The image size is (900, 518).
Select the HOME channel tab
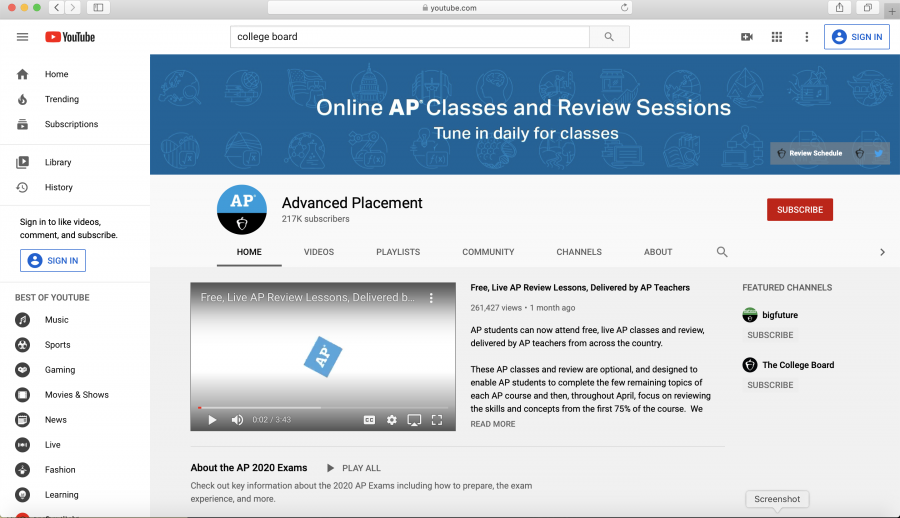pyautogui.click(x=249, y=252)
